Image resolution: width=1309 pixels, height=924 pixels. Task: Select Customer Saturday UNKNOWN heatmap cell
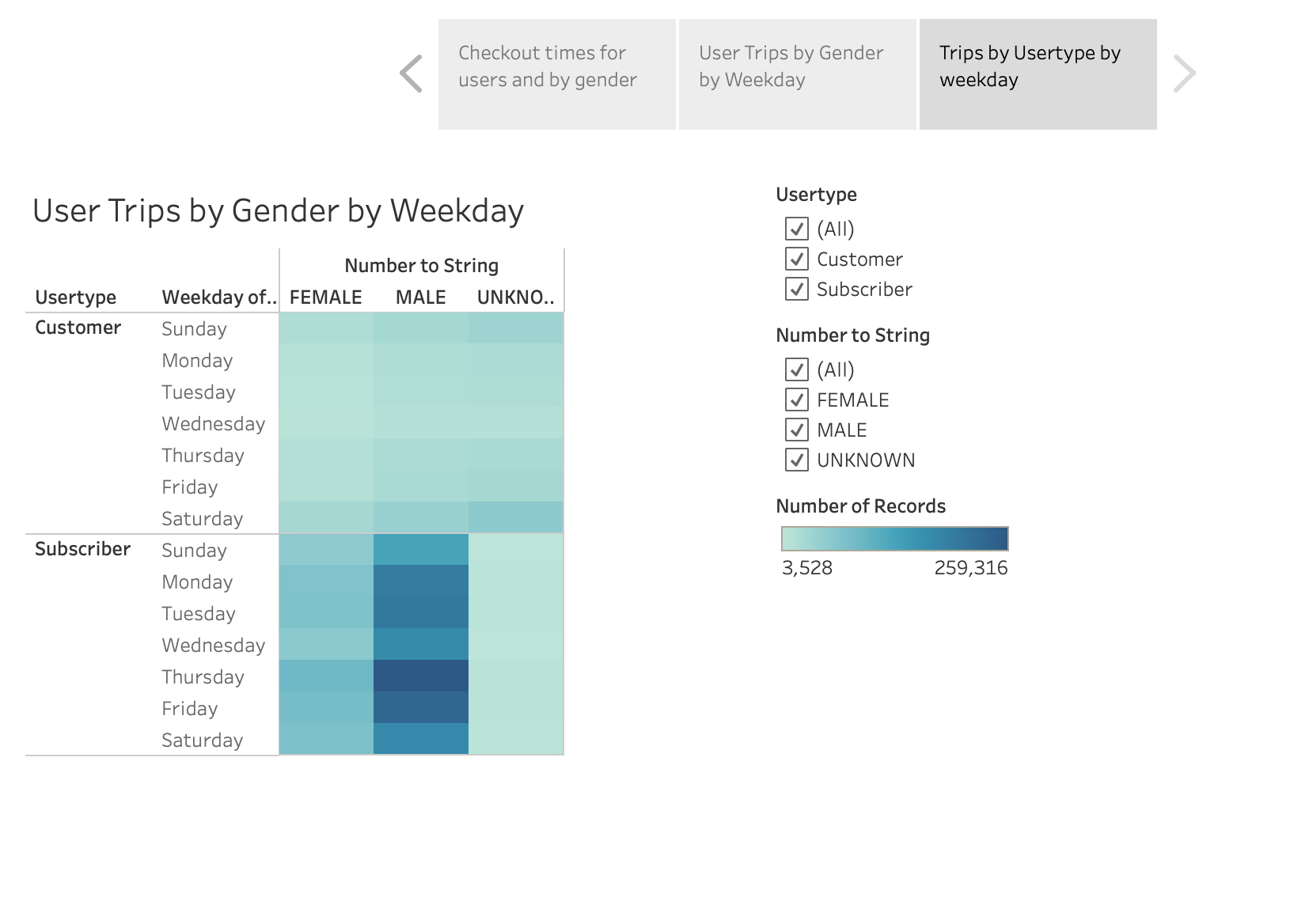pyautogui.click(x=516, y=517)
